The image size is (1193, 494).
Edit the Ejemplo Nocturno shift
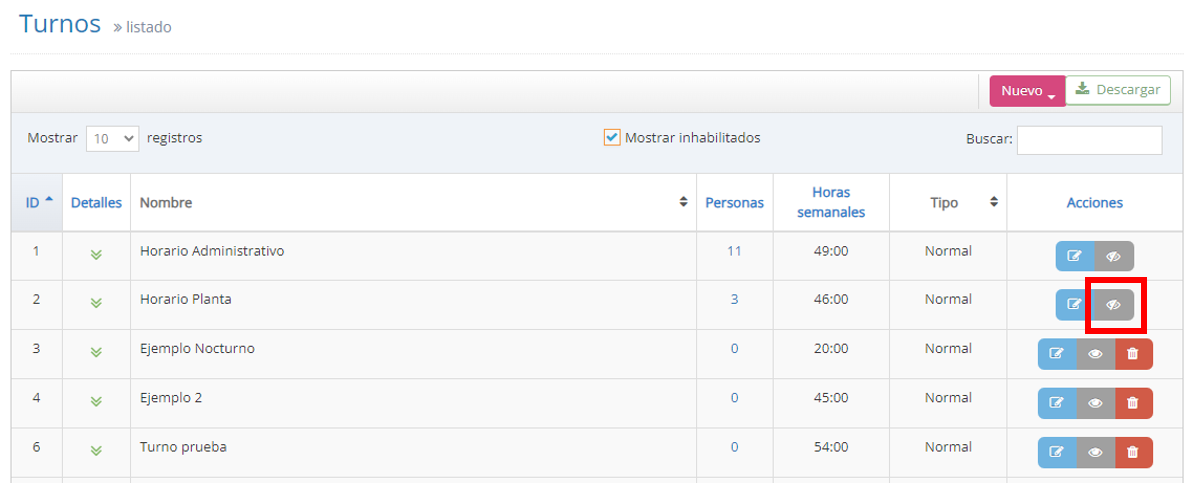point(1057,354)
